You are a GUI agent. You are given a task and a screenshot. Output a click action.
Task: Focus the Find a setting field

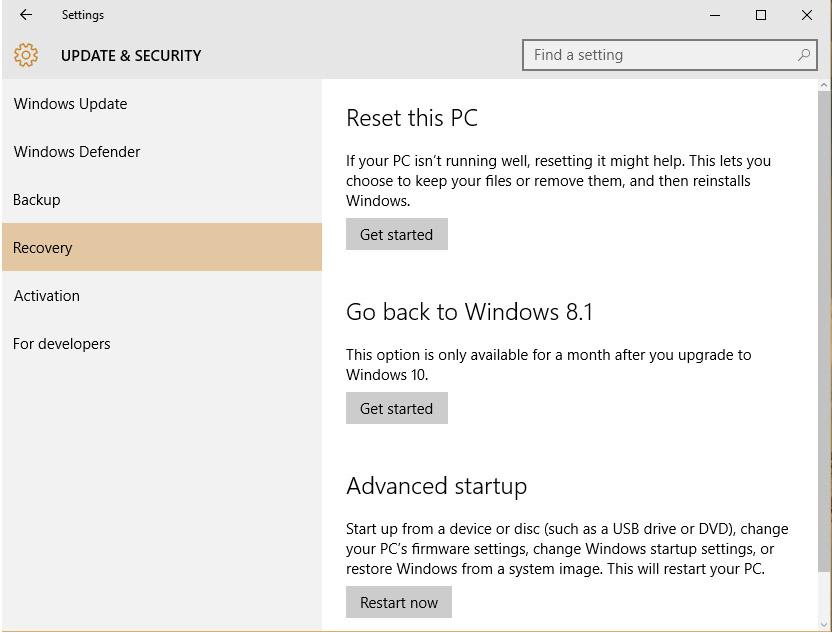(660, 55)
